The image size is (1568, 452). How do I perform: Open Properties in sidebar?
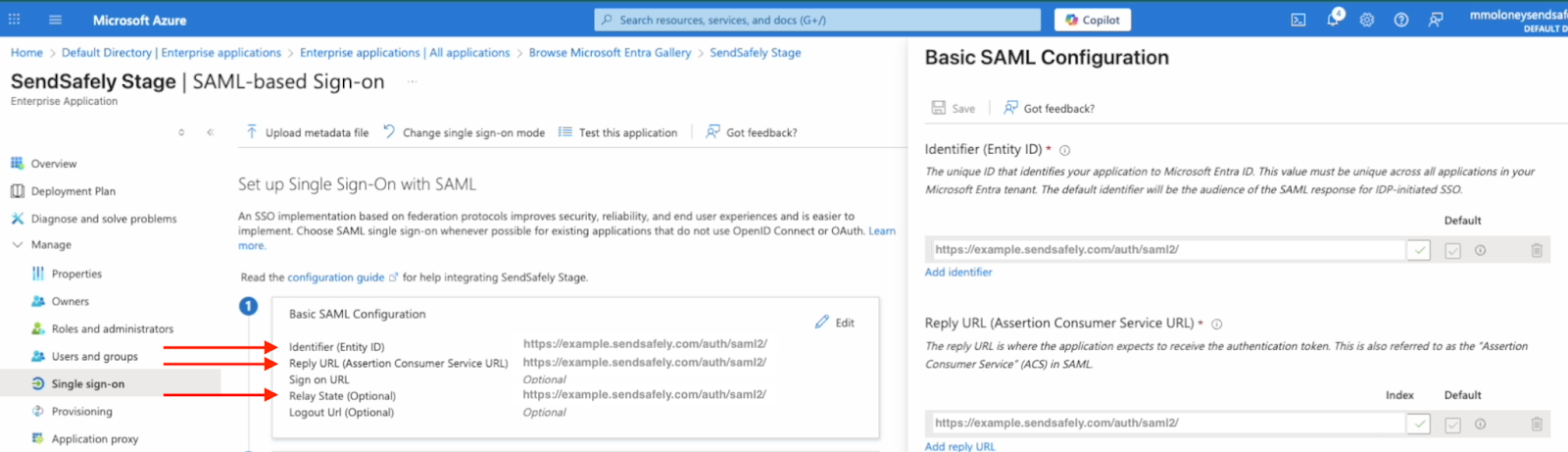pyautogui.click(x=76, y=274)
